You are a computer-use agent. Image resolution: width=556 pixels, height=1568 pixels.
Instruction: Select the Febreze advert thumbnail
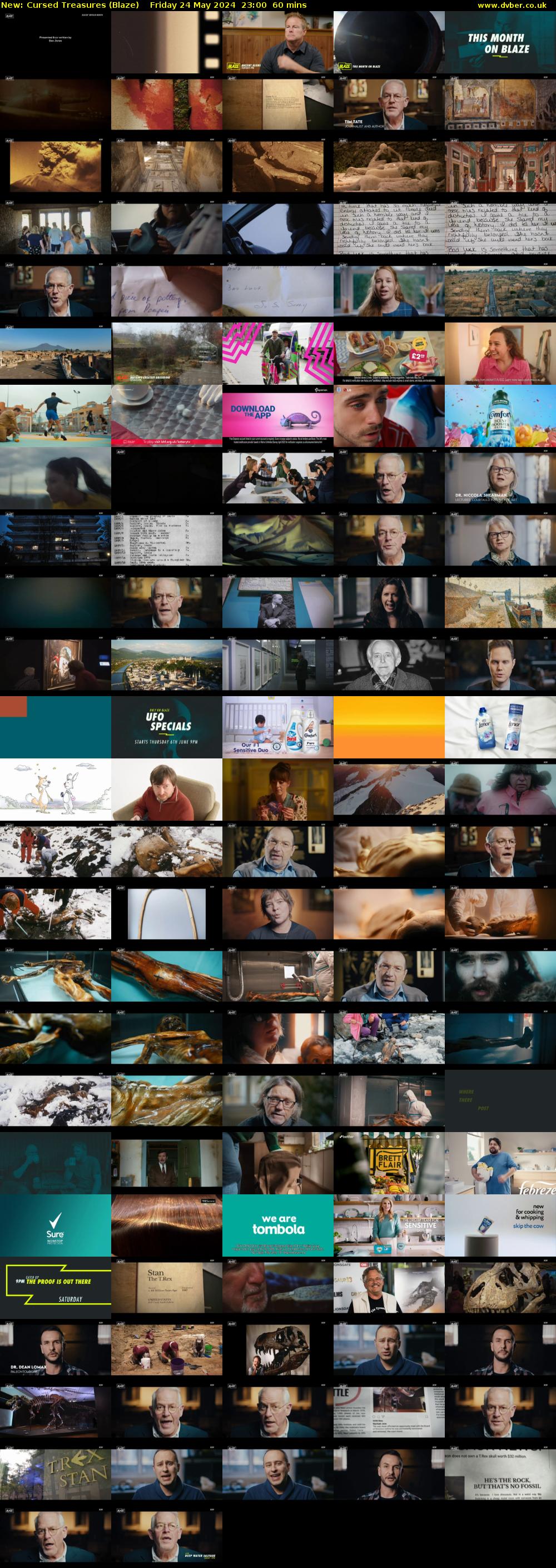point(500,1162)
